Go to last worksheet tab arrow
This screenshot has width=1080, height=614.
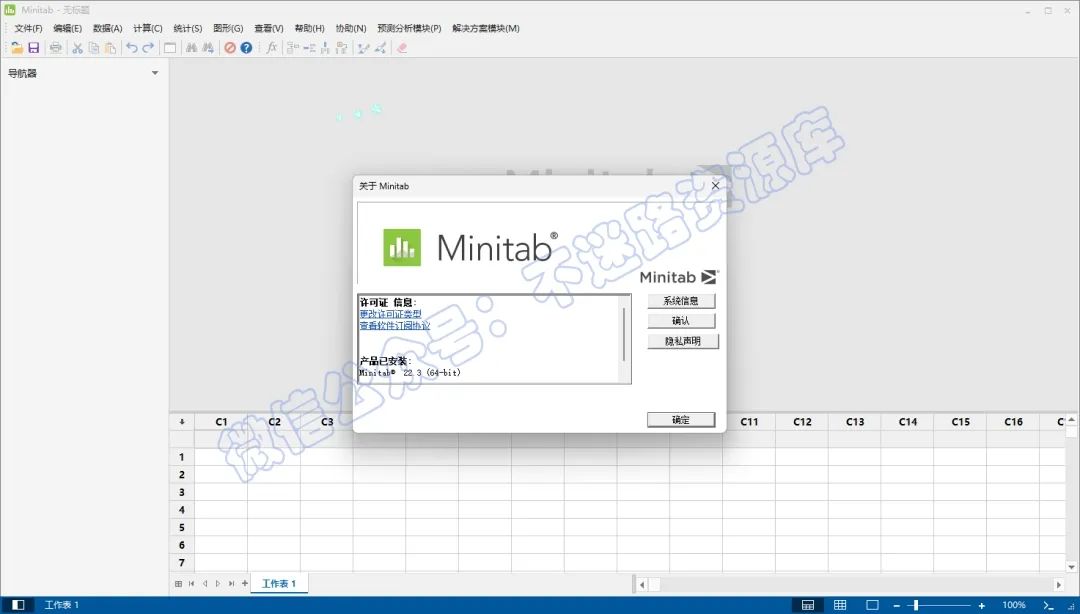click(231, 584)
